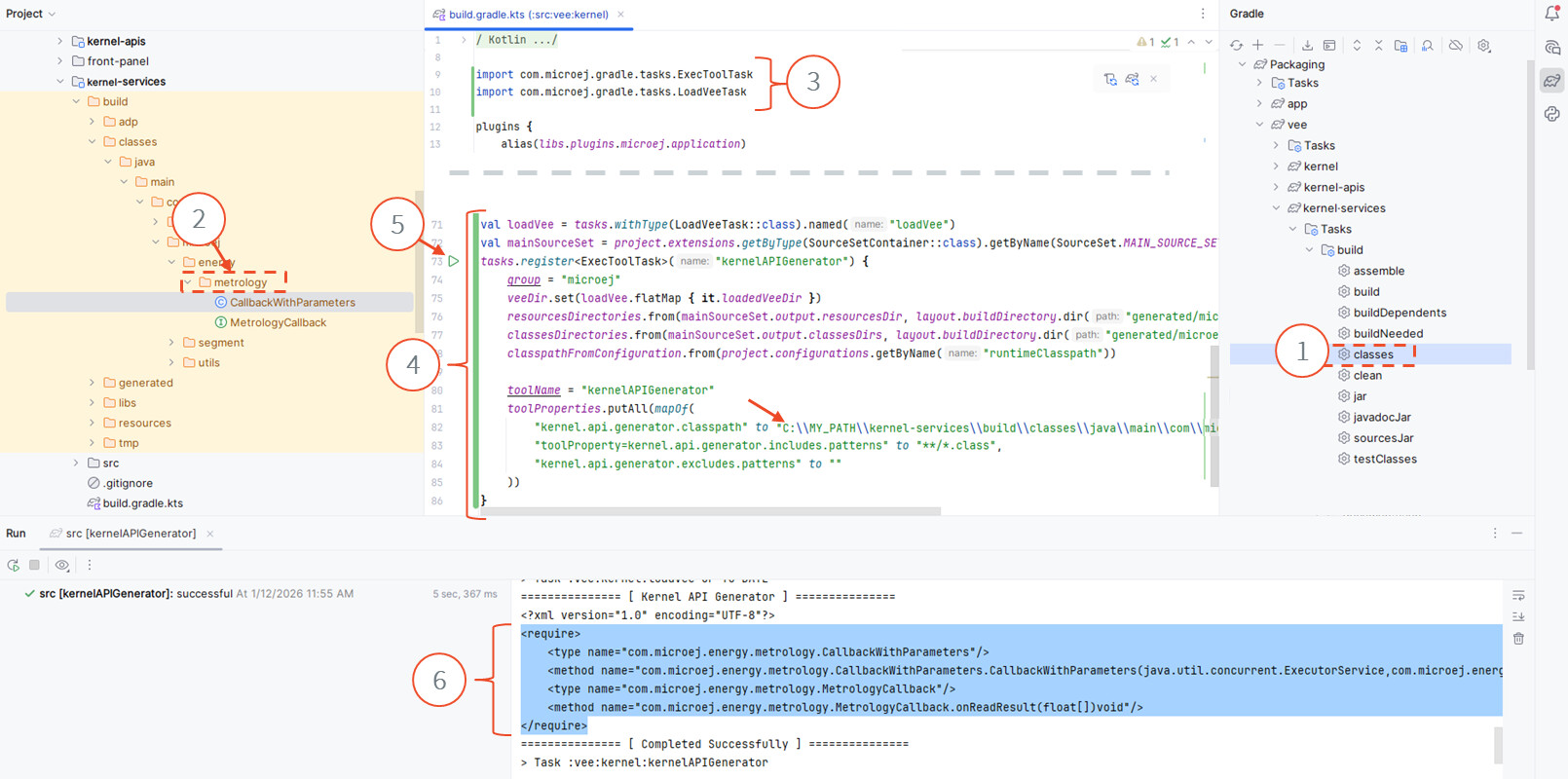The height and width of the screenshot is (779, 1568).
Task: Toggle soft-wrap in run console
Action: (x=1518, y=596)
